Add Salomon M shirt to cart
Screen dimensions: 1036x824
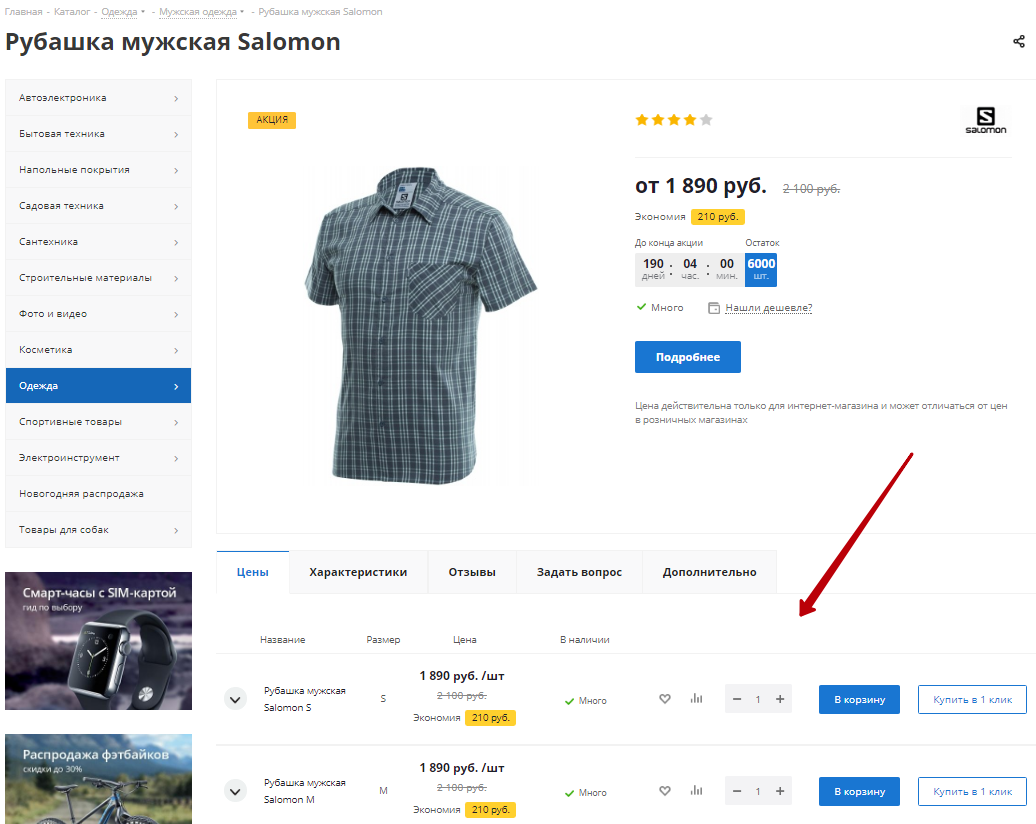pyautogui.click(x=859, y=792)
